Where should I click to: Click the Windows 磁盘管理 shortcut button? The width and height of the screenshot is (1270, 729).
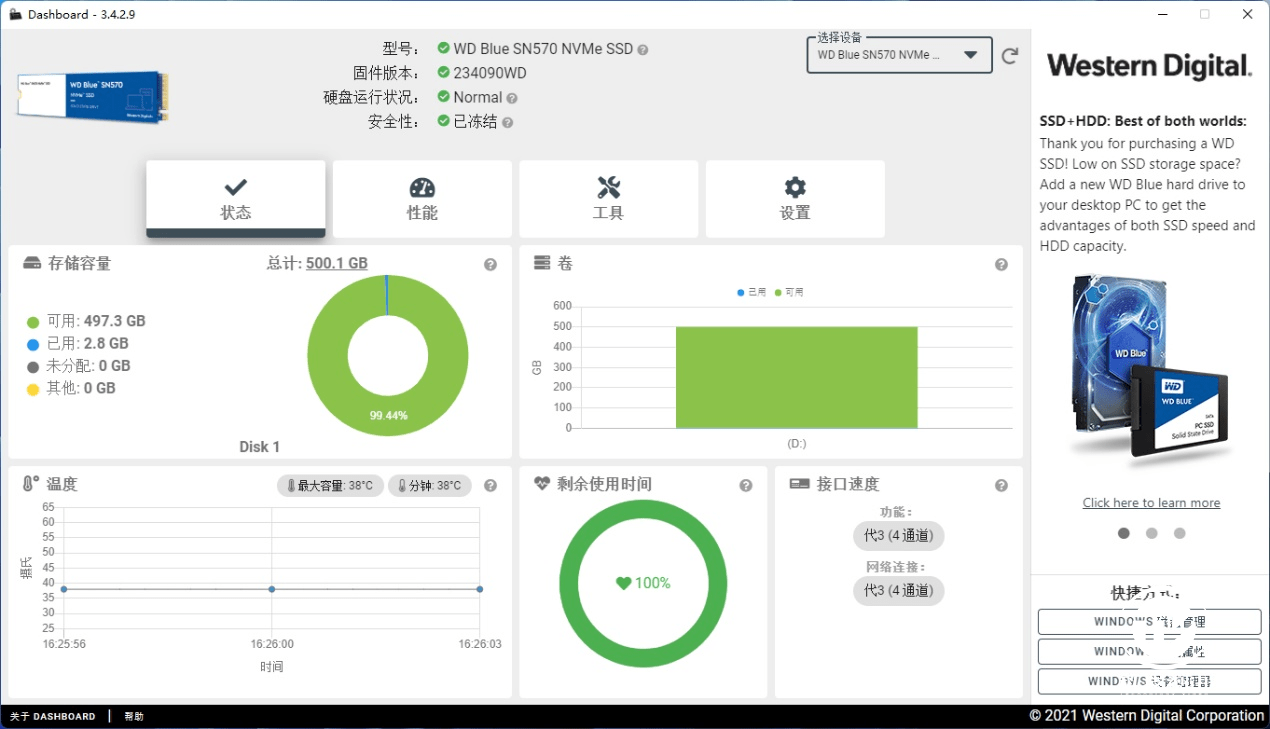coord(1148,621)
